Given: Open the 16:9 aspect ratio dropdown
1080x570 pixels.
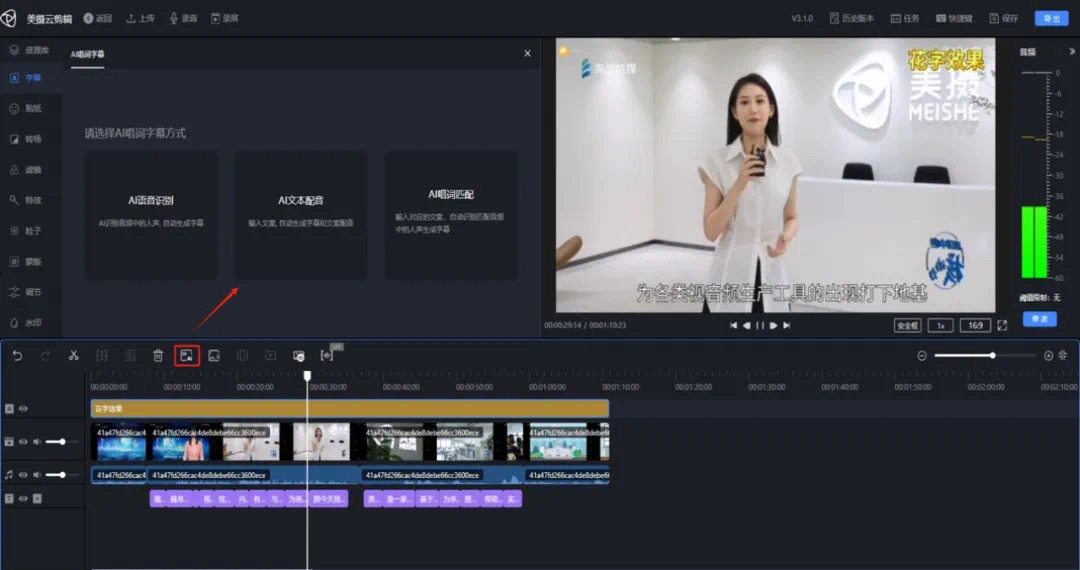Looking at the screenshot, I should pyautogui.click(x=975, y=326).
